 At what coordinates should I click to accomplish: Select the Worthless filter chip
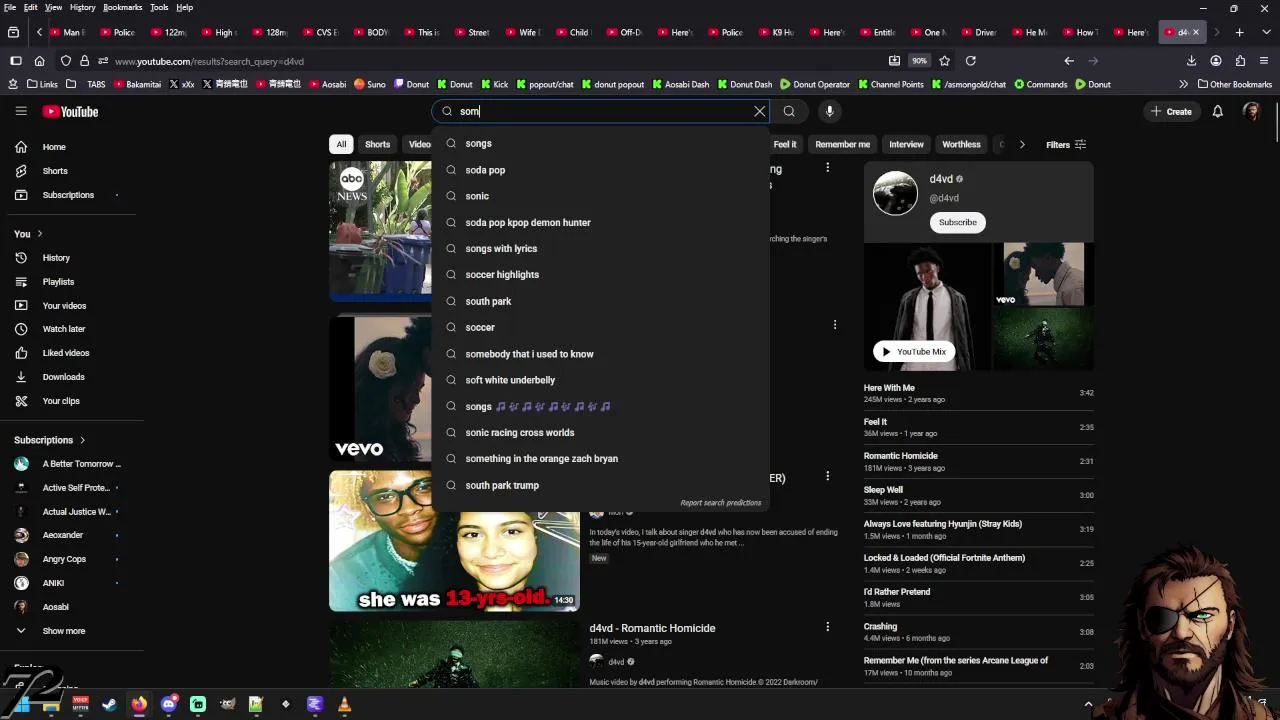[x=961, y=144]
